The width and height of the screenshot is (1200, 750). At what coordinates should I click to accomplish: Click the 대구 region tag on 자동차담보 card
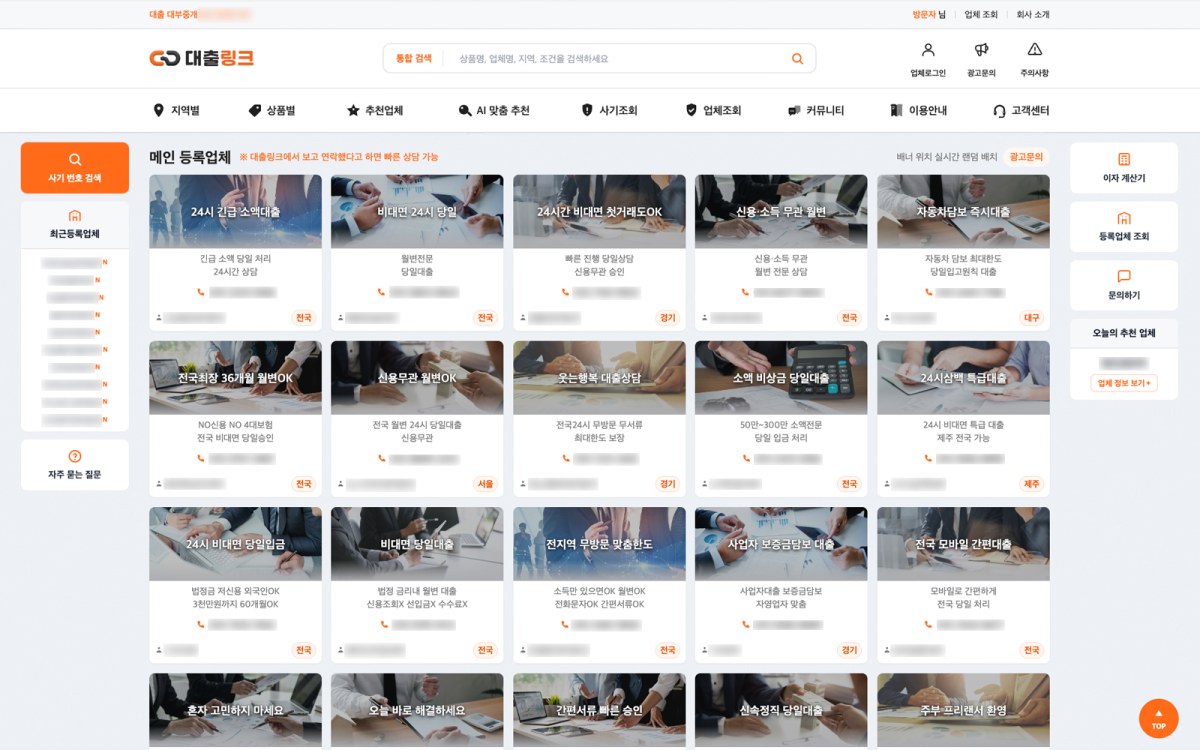point(1031,318)
